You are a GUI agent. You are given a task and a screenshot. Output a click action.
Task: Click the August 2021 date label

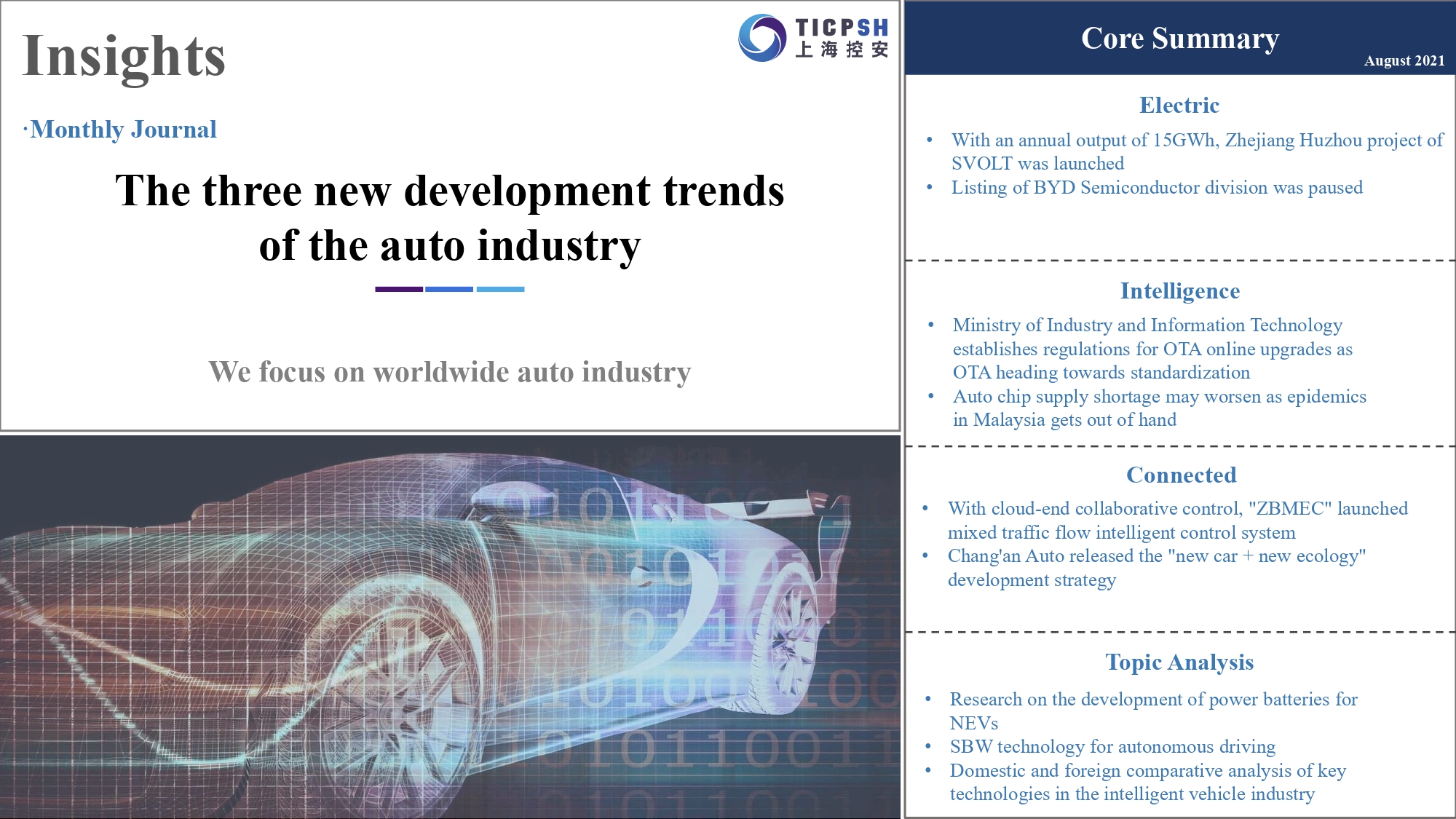1404,60
